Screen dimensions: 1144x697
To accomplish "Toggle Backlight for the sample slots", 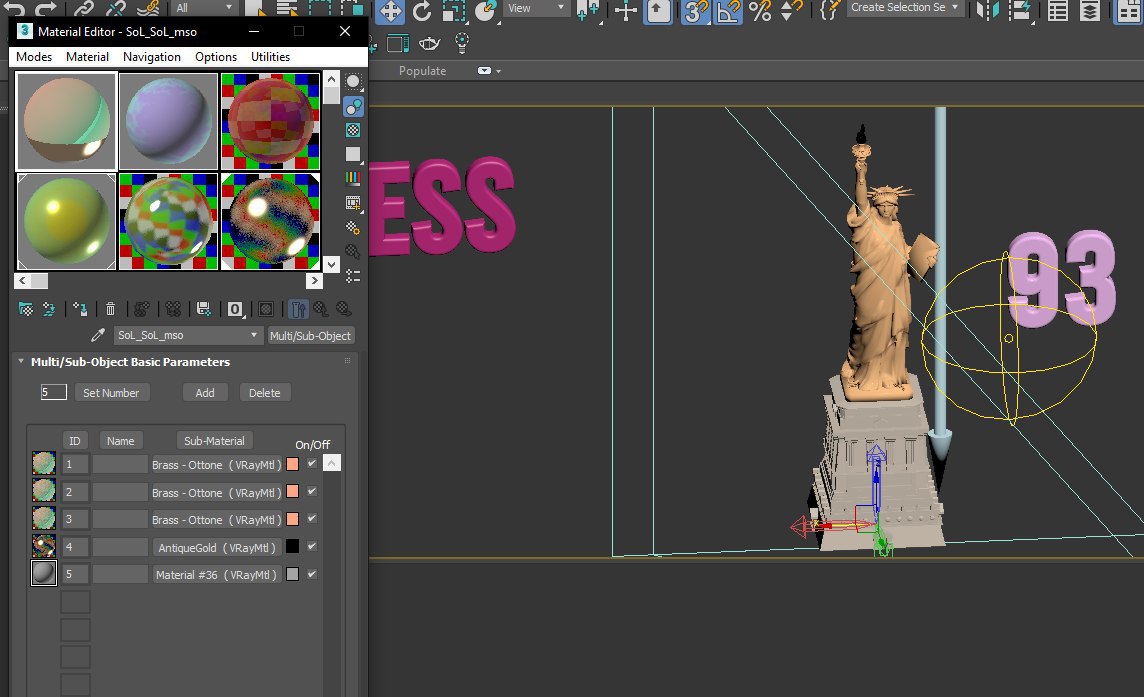I will coord(353,107).
